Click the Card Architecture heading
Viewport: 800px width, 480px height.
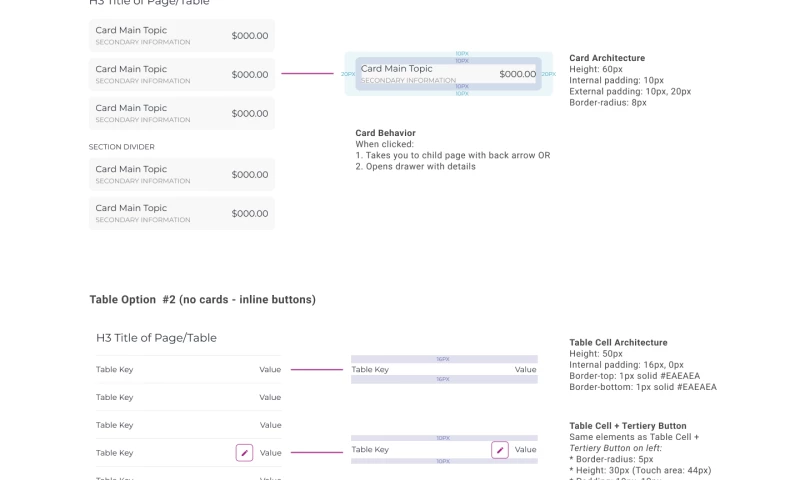pyautogui.click(x=607, y=58)
